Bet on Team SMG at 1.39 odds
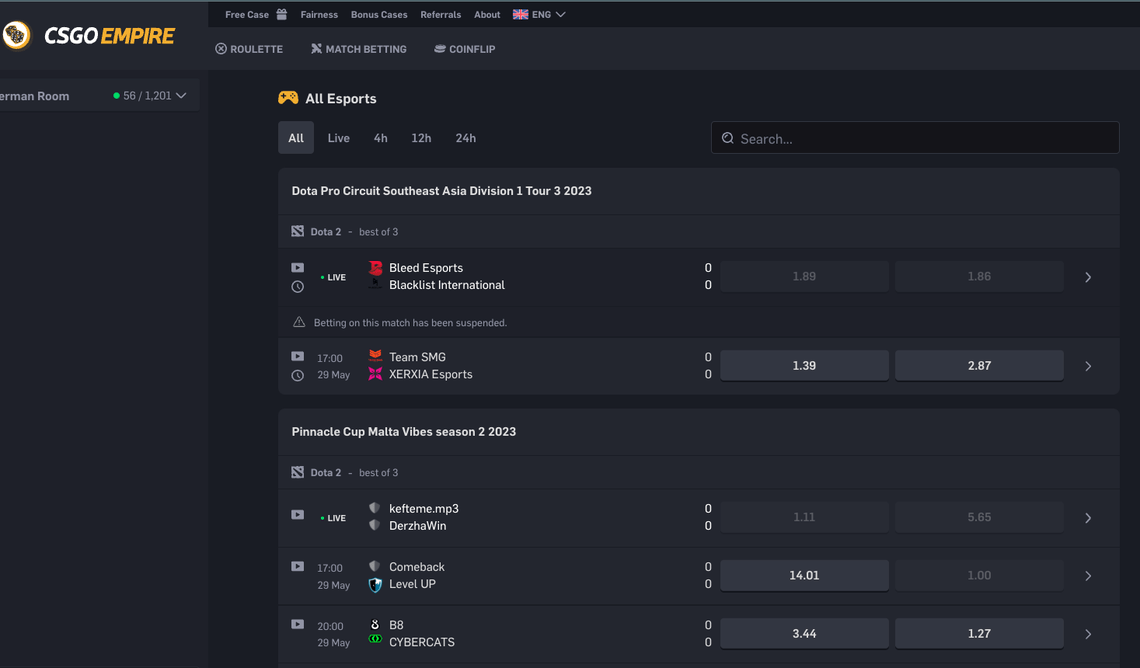The height and width of the screenshot is (668, 1140). click(804, 366)
